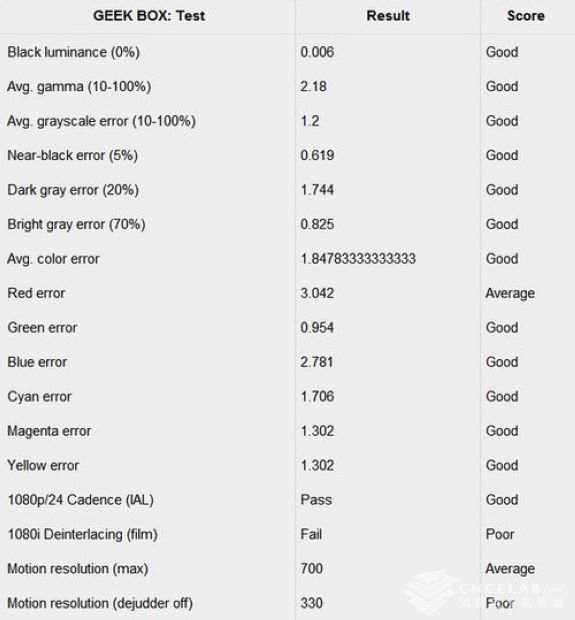
Task: Click the GEEK BOX: Test column header
Action: 149,16
